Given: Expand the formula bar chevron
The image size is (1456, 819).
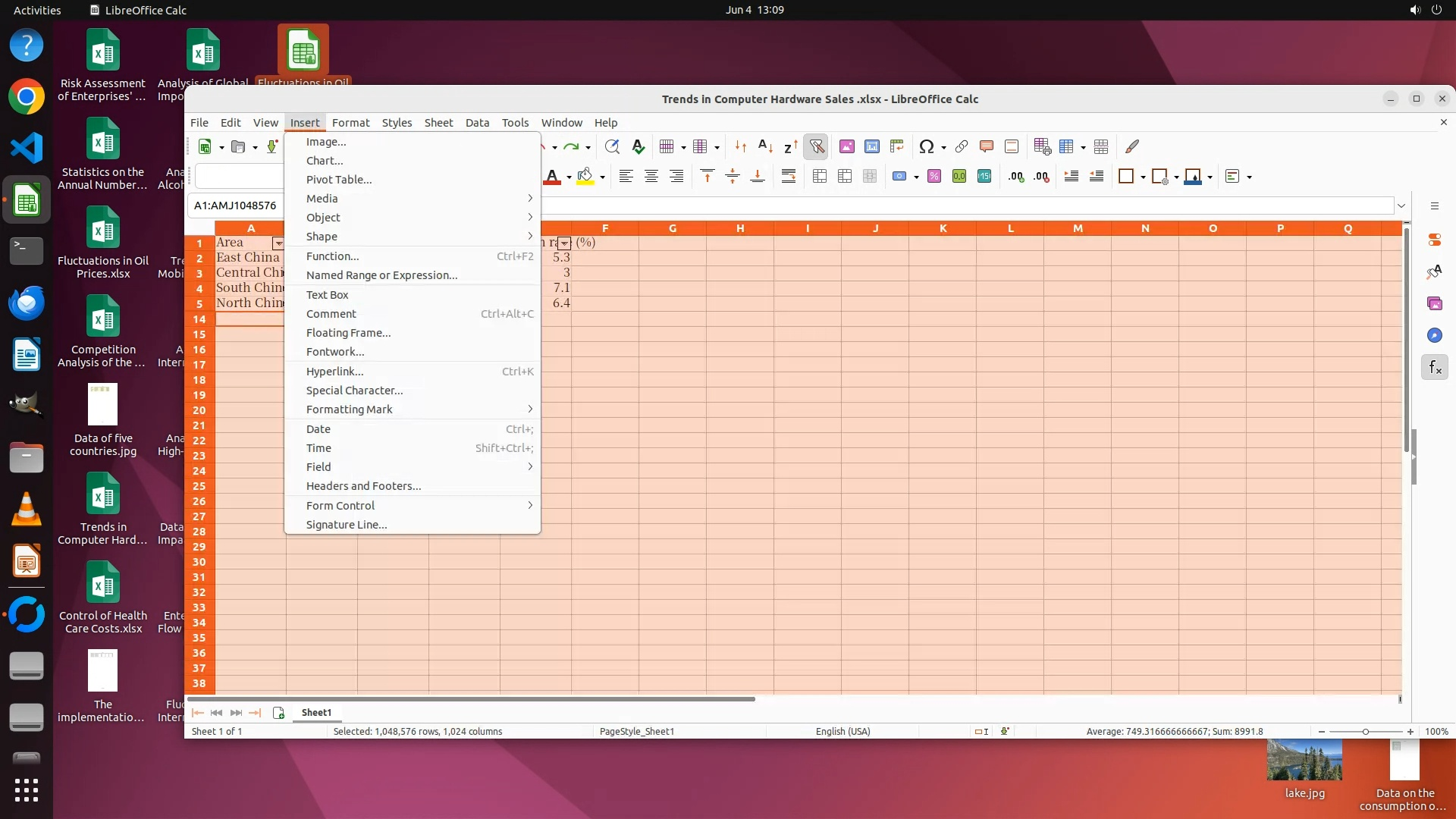Looking at the screenshot, I should tap(1401, 206).
